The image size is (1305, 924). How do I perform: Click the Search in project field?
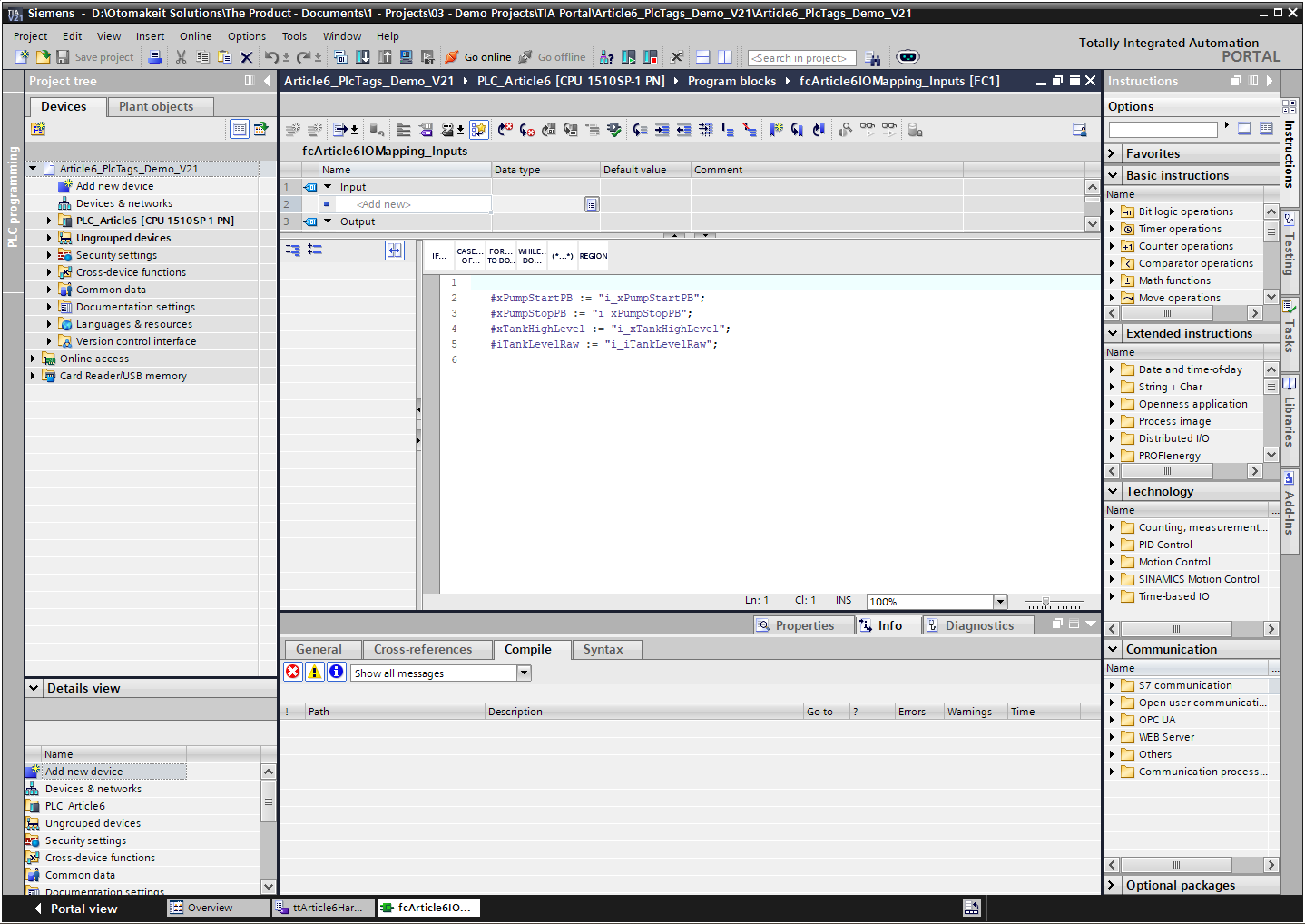point(801,58)
